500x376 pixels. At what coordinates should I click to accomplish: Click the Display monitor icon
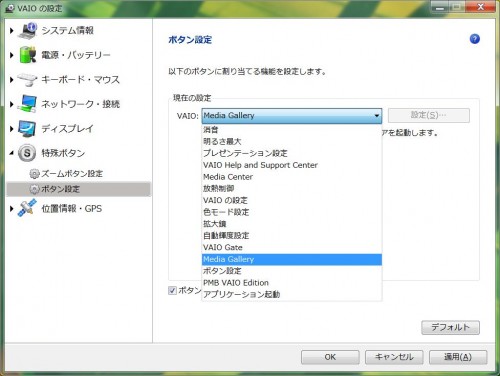pyautogui.click(x=27, y=129)
